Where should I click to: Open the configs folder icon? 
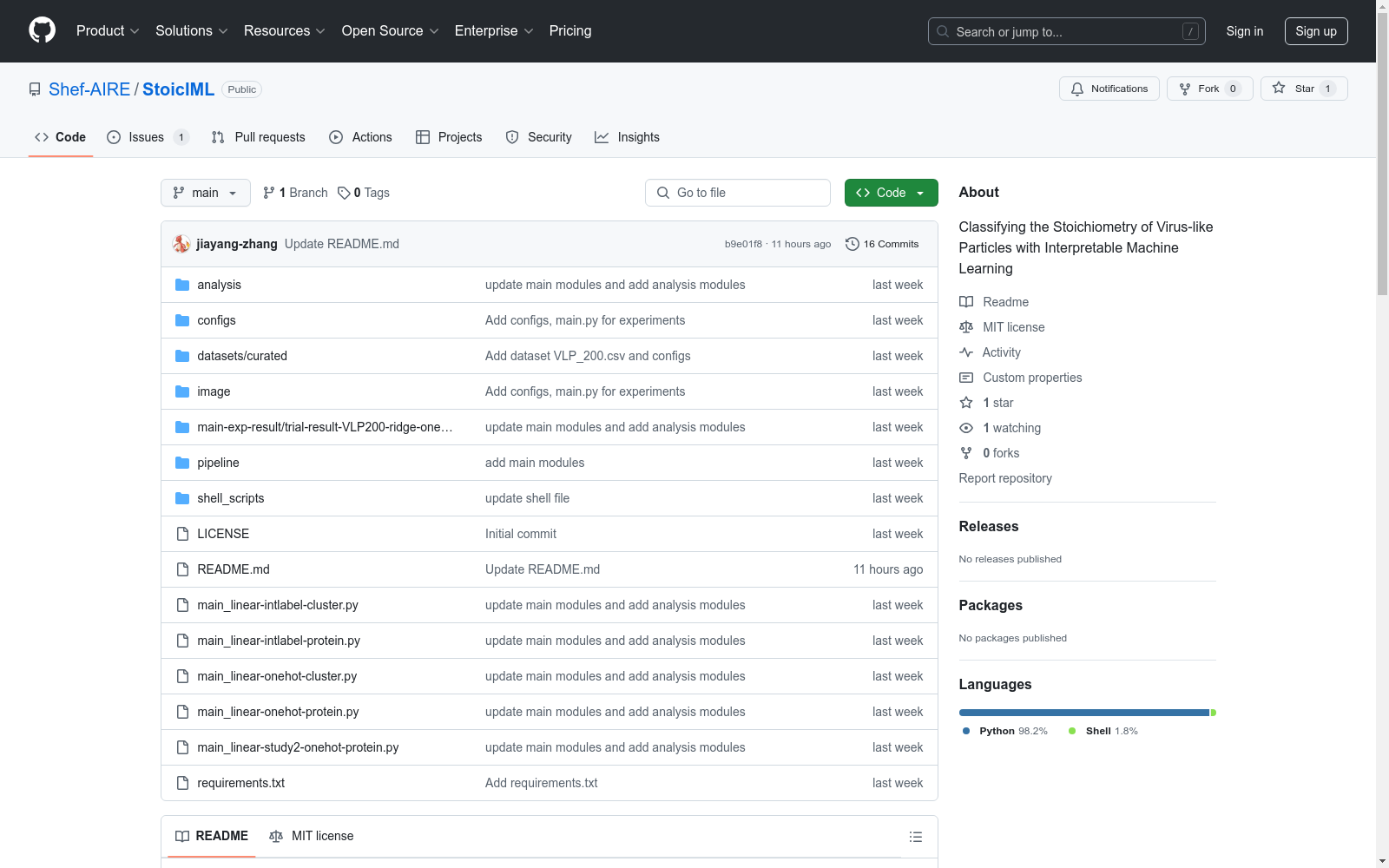click(182, 320)
